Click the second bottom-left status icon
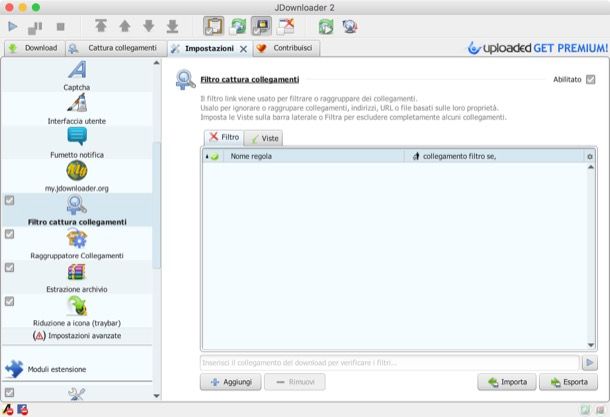Screen dimensions: 610x417 pos(23,410)
